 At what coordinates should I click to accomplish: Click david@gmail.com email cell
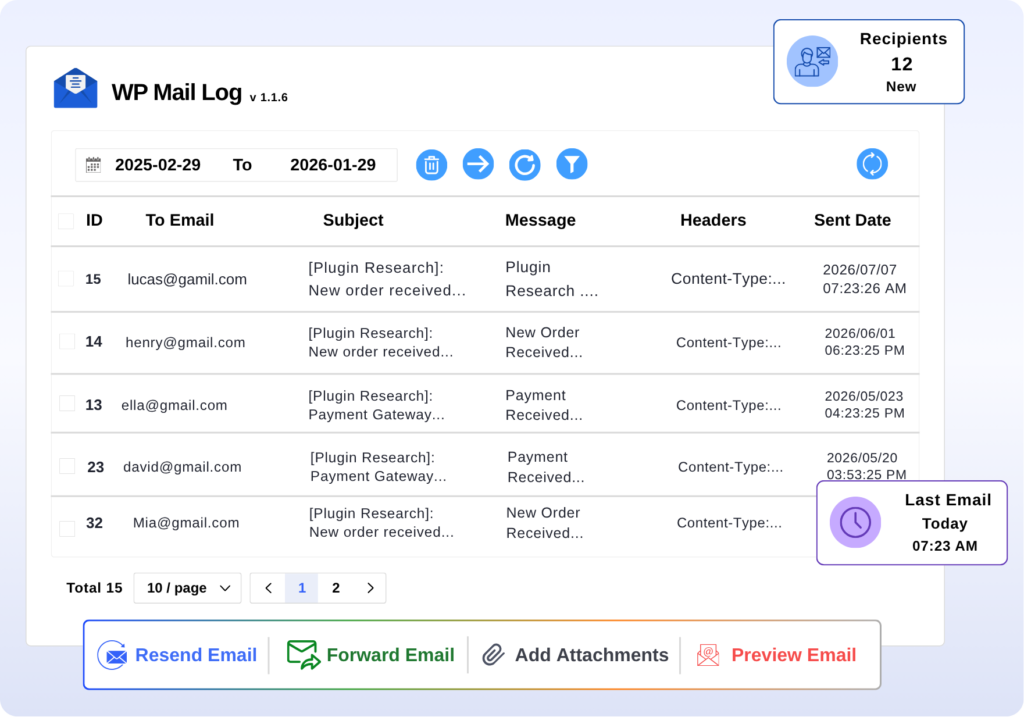(x=182, y=467)
